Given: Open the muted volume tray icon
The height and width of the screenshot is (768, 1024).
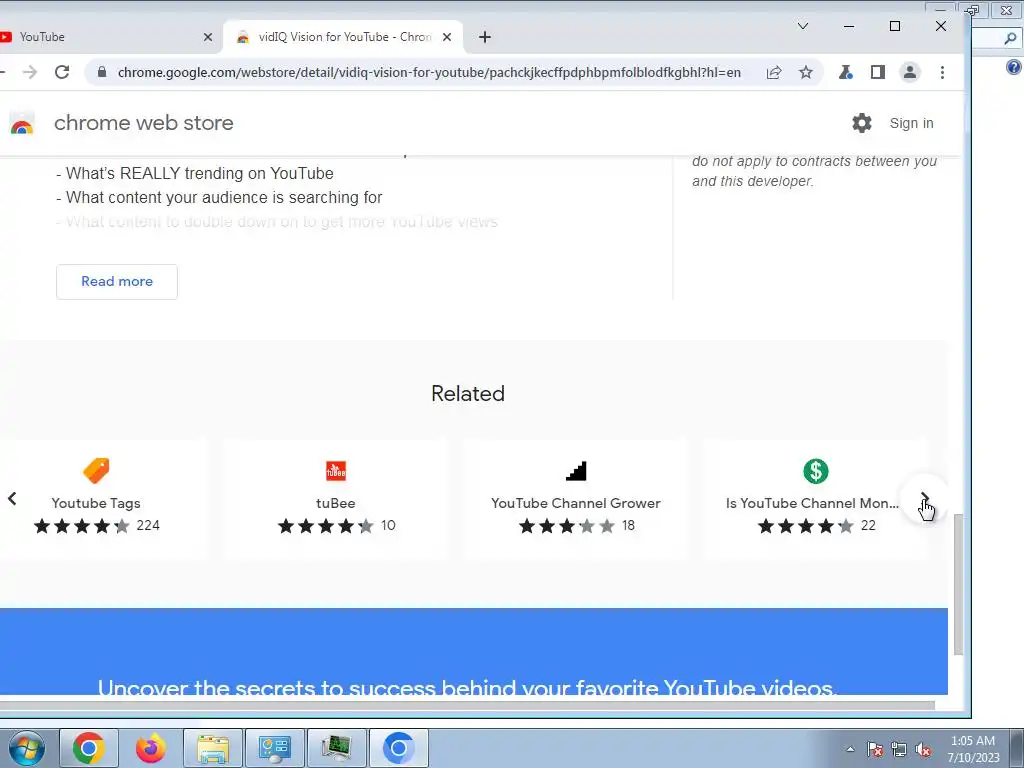Looking at the screenshot, I should click(x=923, y=749).
